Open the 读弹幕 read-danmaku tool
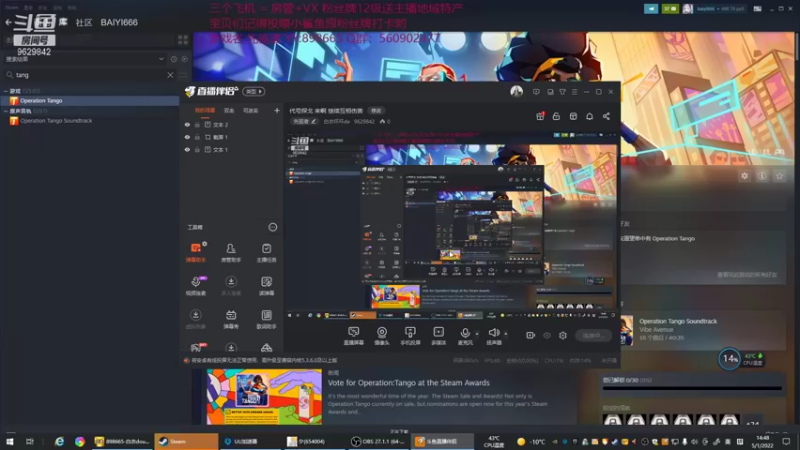800x450 pixels. [x=266, y=286]
